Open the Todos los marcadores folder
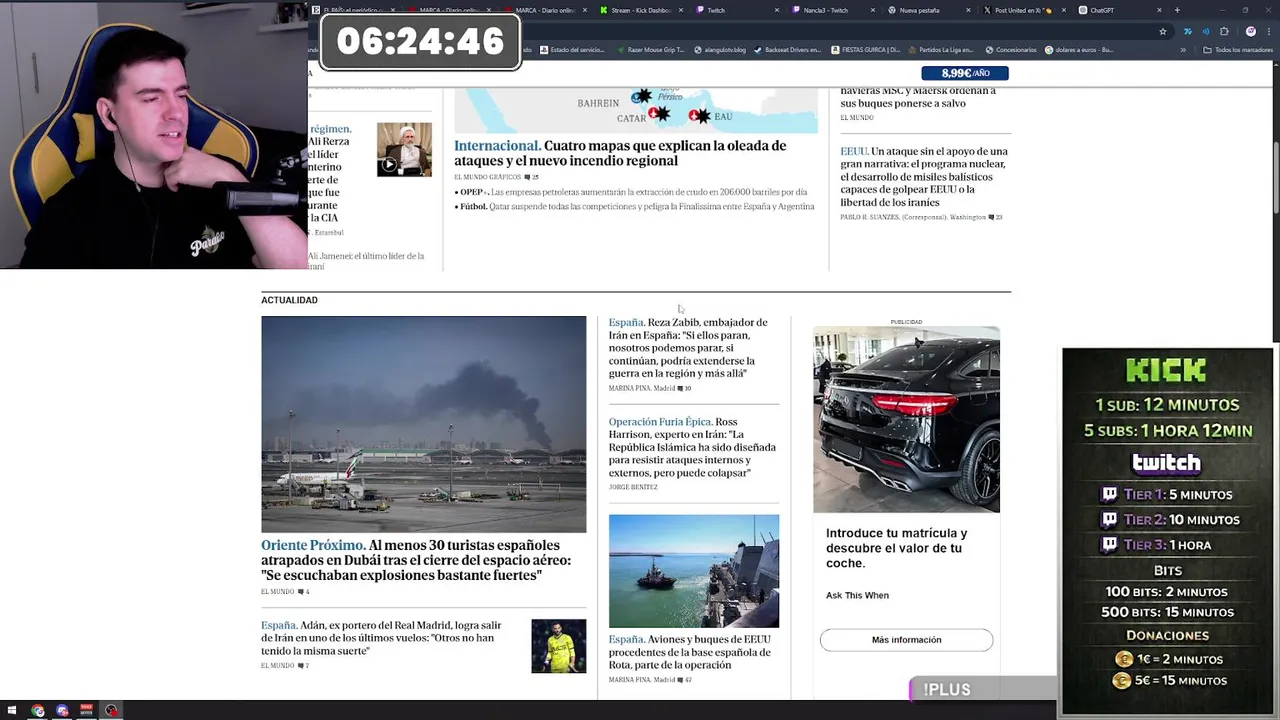The width and height of the screenshot is (1280, 720). [1236, 50]
